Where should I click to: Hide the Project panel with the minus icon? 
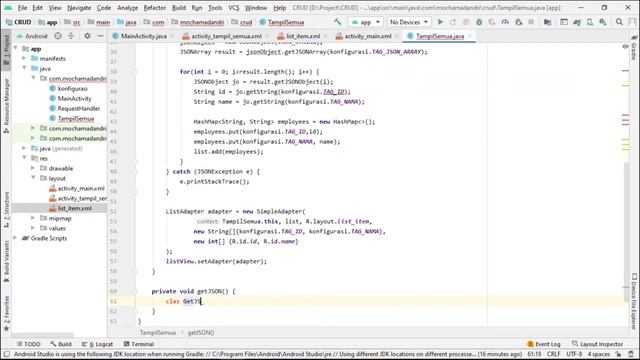pos(100,36)
